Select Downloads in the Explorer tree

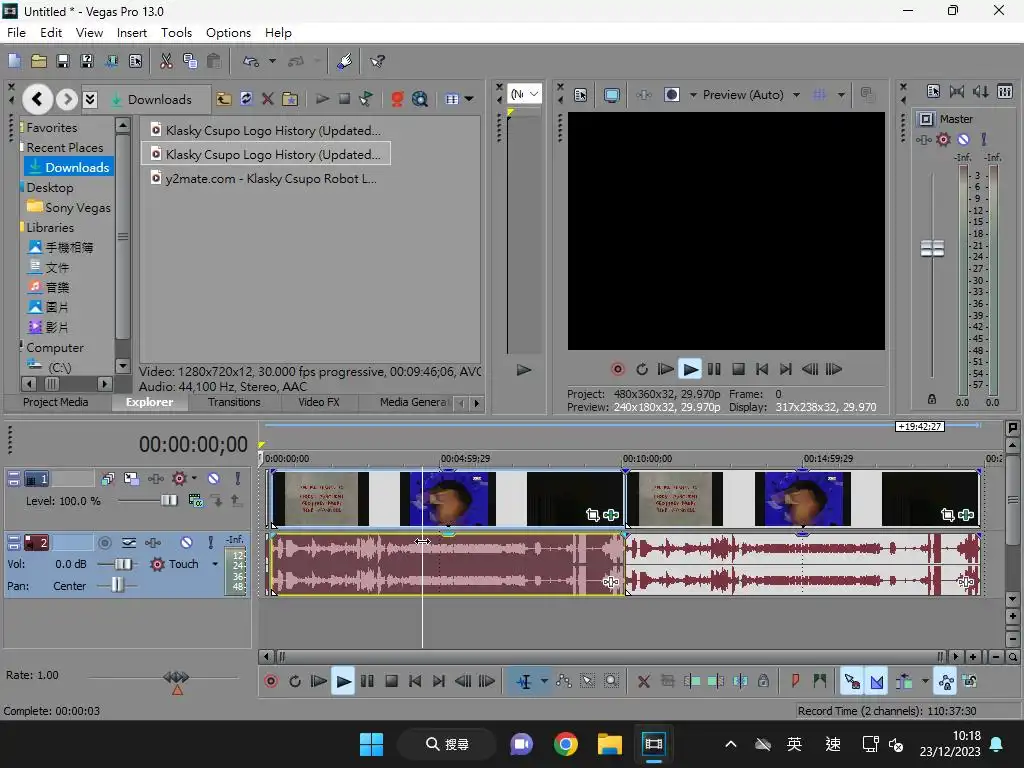[69, 167]
